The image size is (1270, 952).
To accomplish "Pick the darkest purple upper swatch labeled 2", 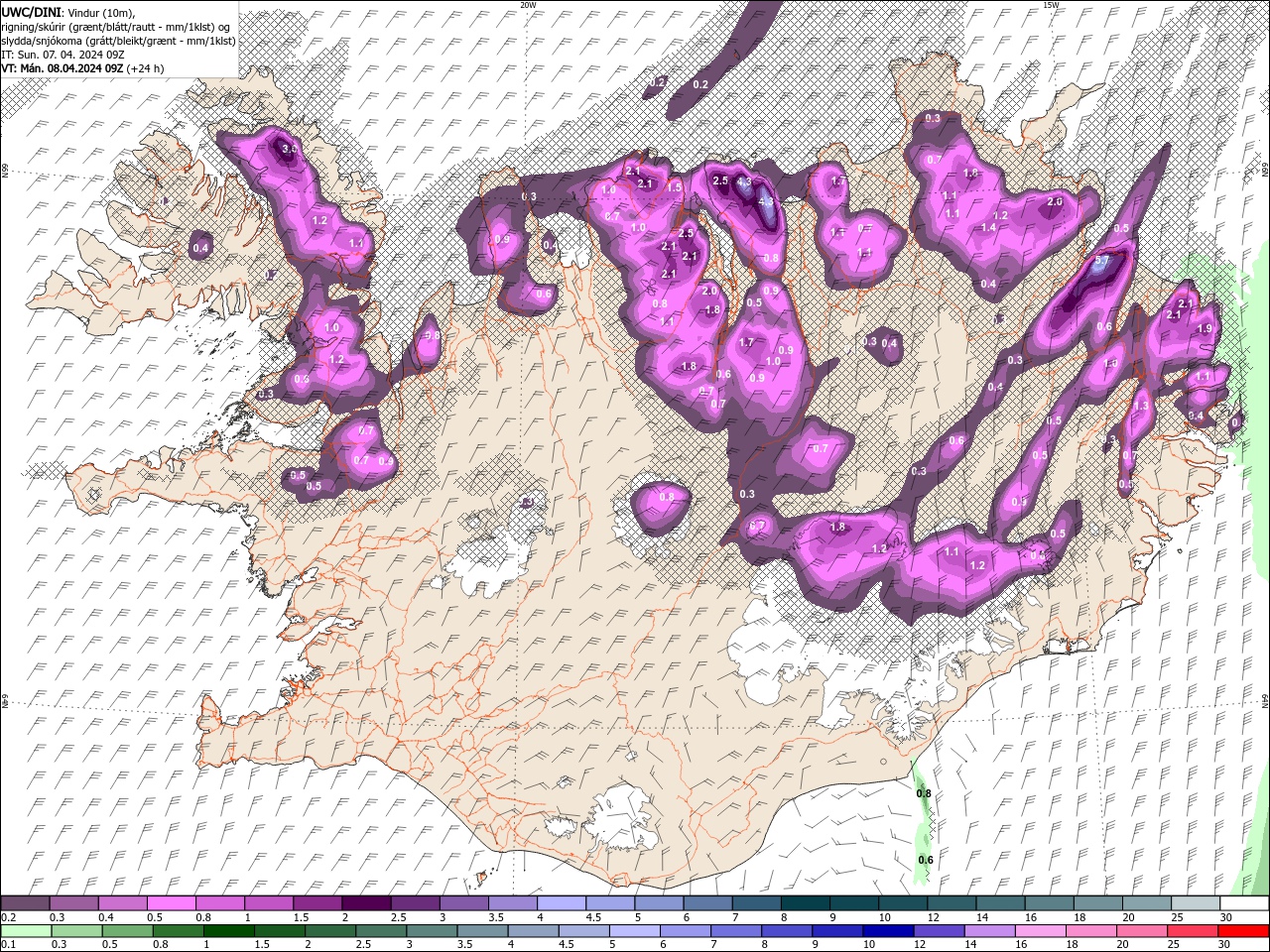I will (x=366, y=903).
